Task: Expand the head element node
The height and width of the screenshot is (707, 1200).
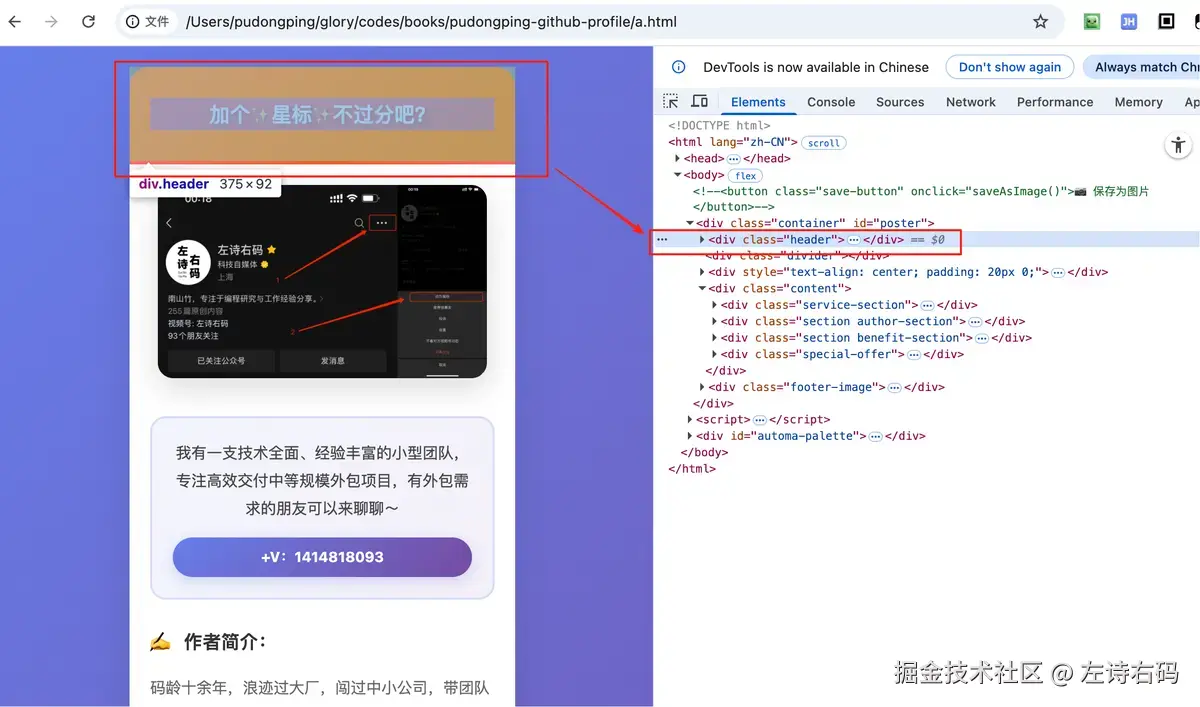Action: pos(678,159)
